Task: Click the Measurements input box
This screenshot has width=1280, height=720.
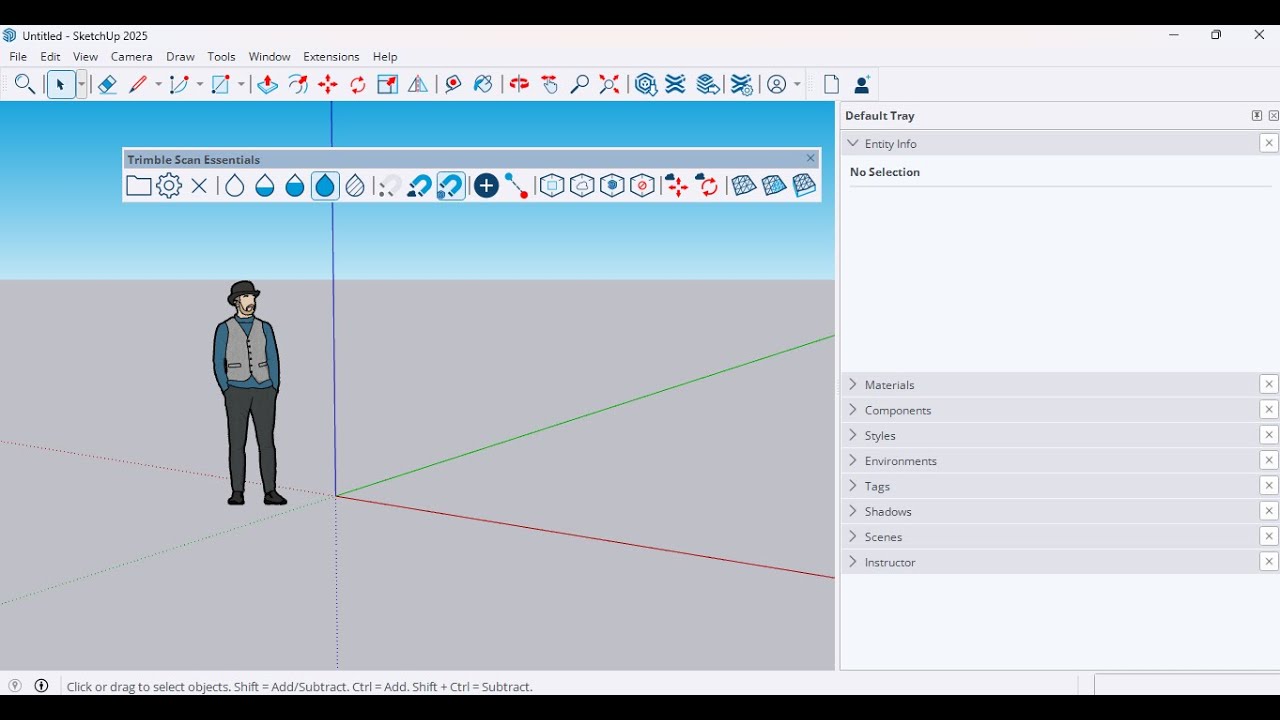Action: pyautogui.click(x=1186, y=686)
